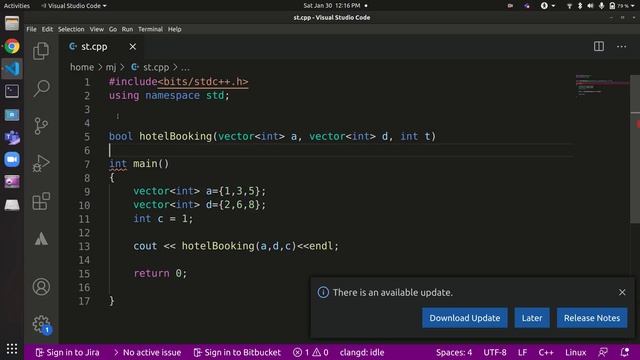Open the More Actions ellipsis menu
The width and height of the screenshot is (640, 360).
coord(622,47)
